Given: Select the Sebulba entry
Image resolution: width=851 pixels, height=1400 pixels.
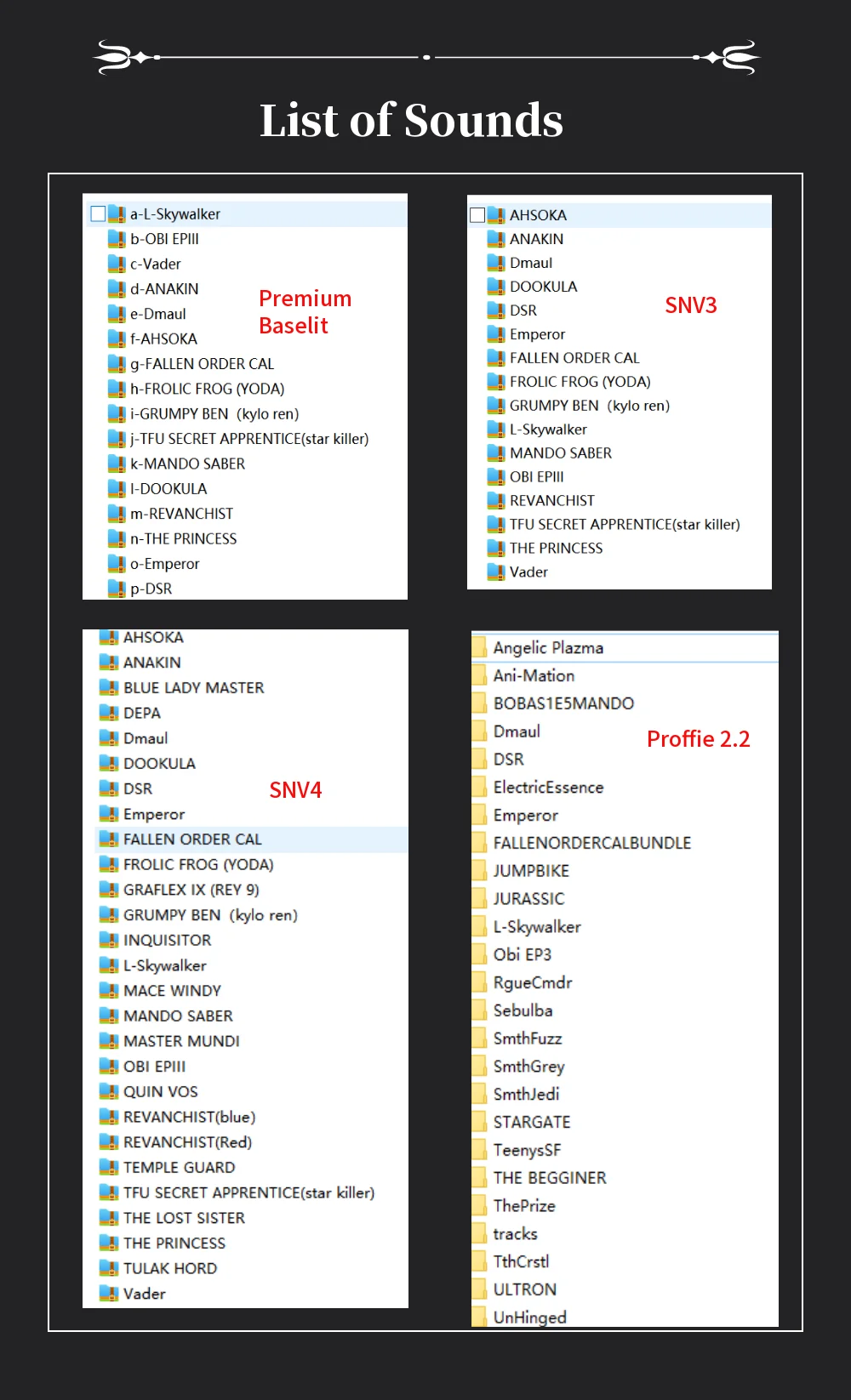Looking at the screenshot, I should click(x=523, y=1010).
